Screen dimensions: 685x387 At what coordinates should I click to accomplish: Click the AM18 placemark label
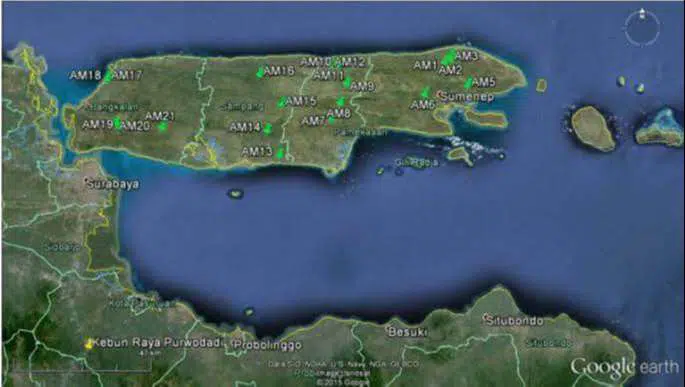click(85, 75)
